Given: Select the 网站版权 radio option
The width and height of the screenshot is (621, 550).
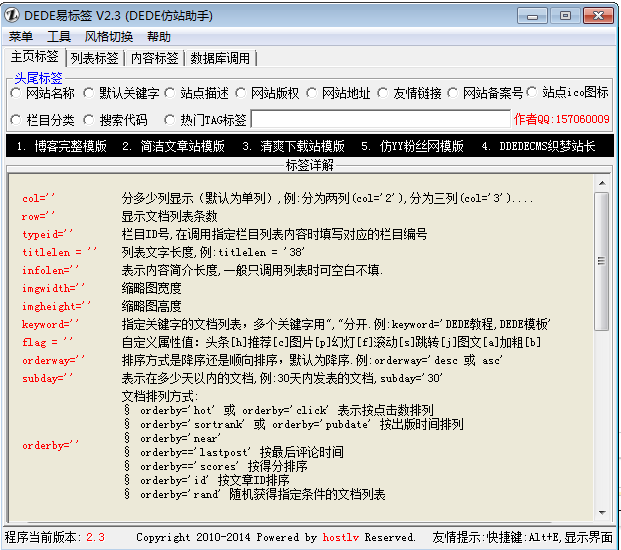Looking at the screenshot, I should coord(241,93).
